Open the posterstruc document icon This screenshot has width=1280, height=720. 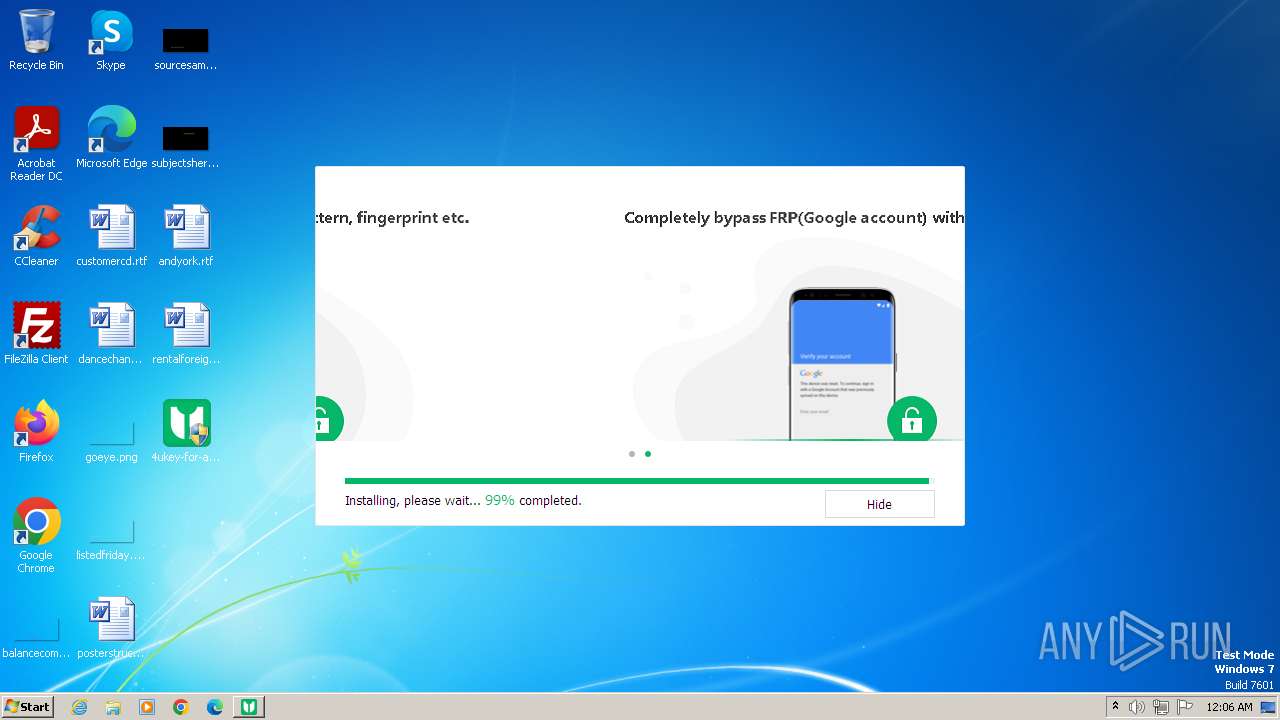coord(111,628)
